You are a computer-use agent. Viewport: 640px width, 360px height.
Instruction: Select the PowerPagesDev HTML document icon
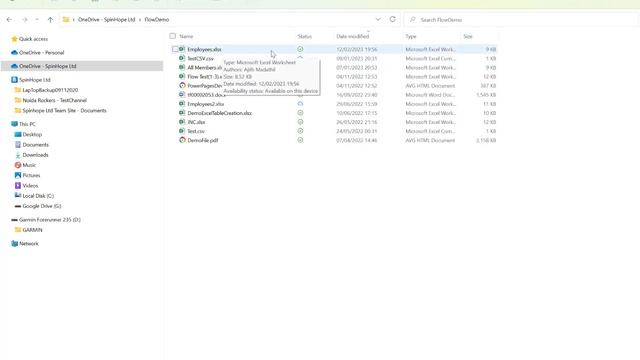pos(182,86)
